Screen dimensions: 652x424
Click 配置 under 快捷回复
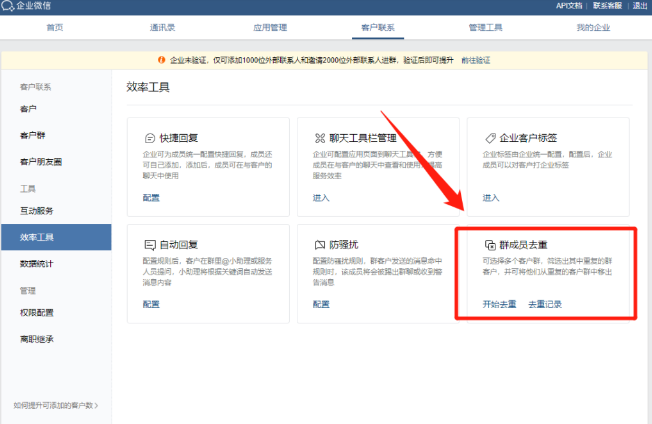[x=151, y=198]
